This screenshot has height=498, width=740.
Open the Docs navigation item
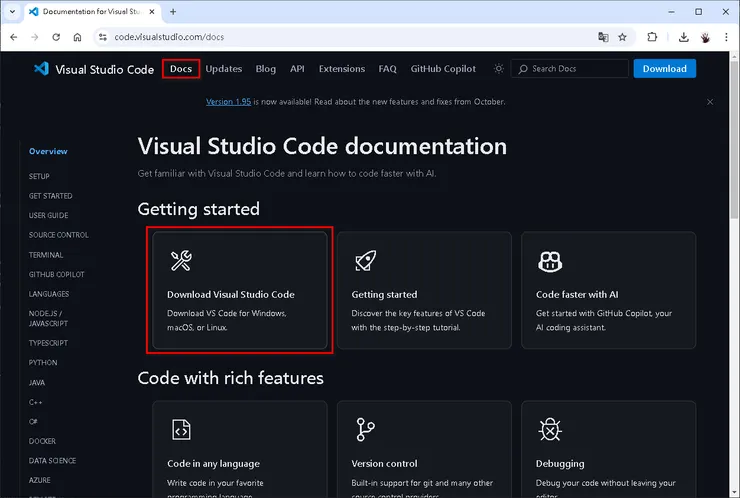click(x=181, y=69)
